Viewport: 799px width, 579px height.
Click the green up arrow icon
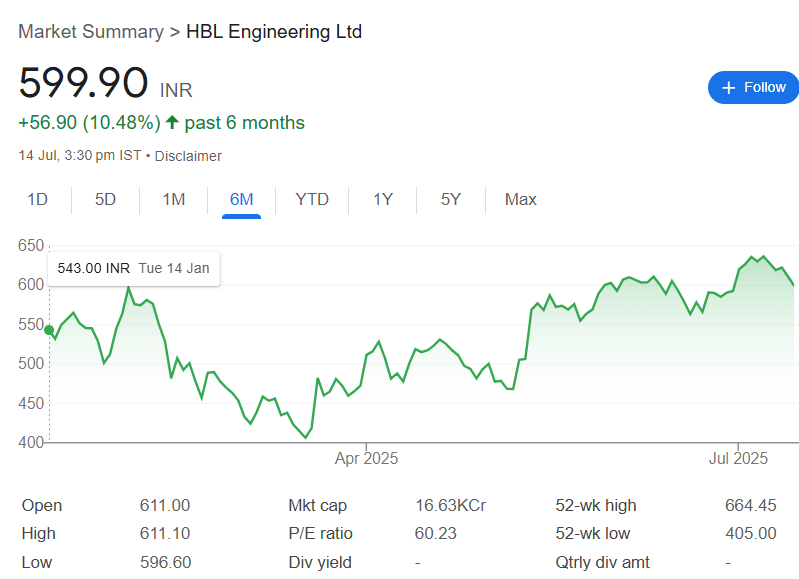[x=172, y=122]
